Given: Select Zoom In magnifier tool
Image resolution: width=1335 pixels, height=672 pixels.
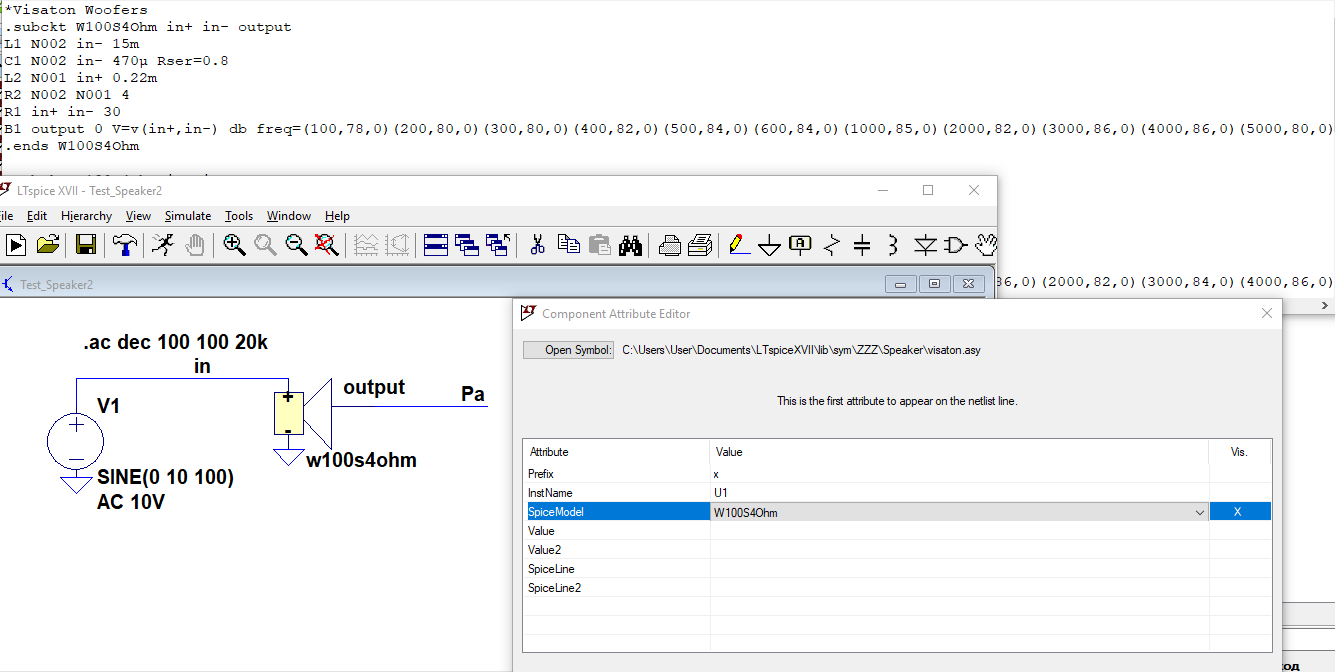Looking at the screenshot, I should pyautogui.click(x=235, y=244).
